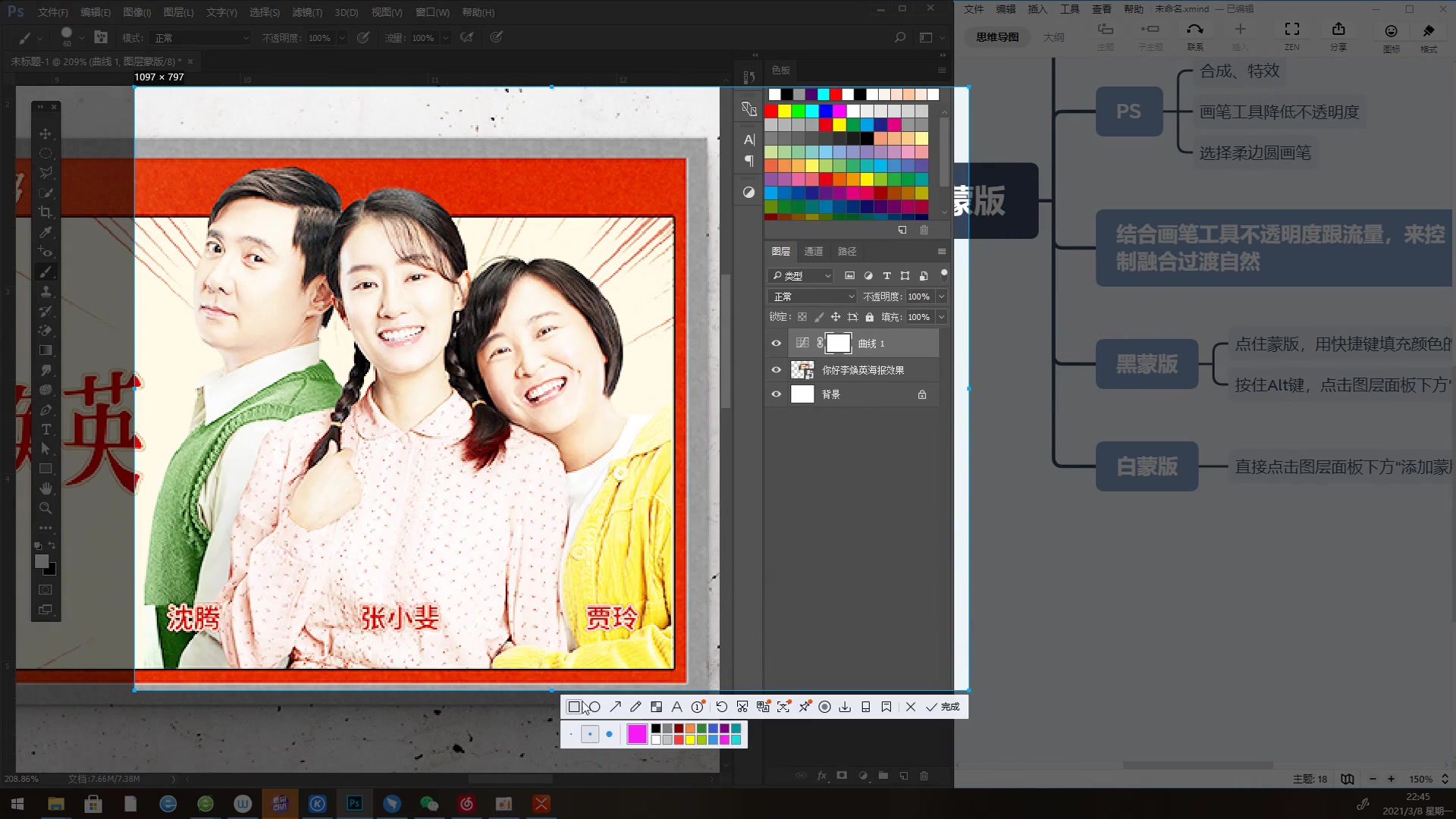Click ZEN mode button in XMind
1456x819 pixels.
(x=1291, y=36)
